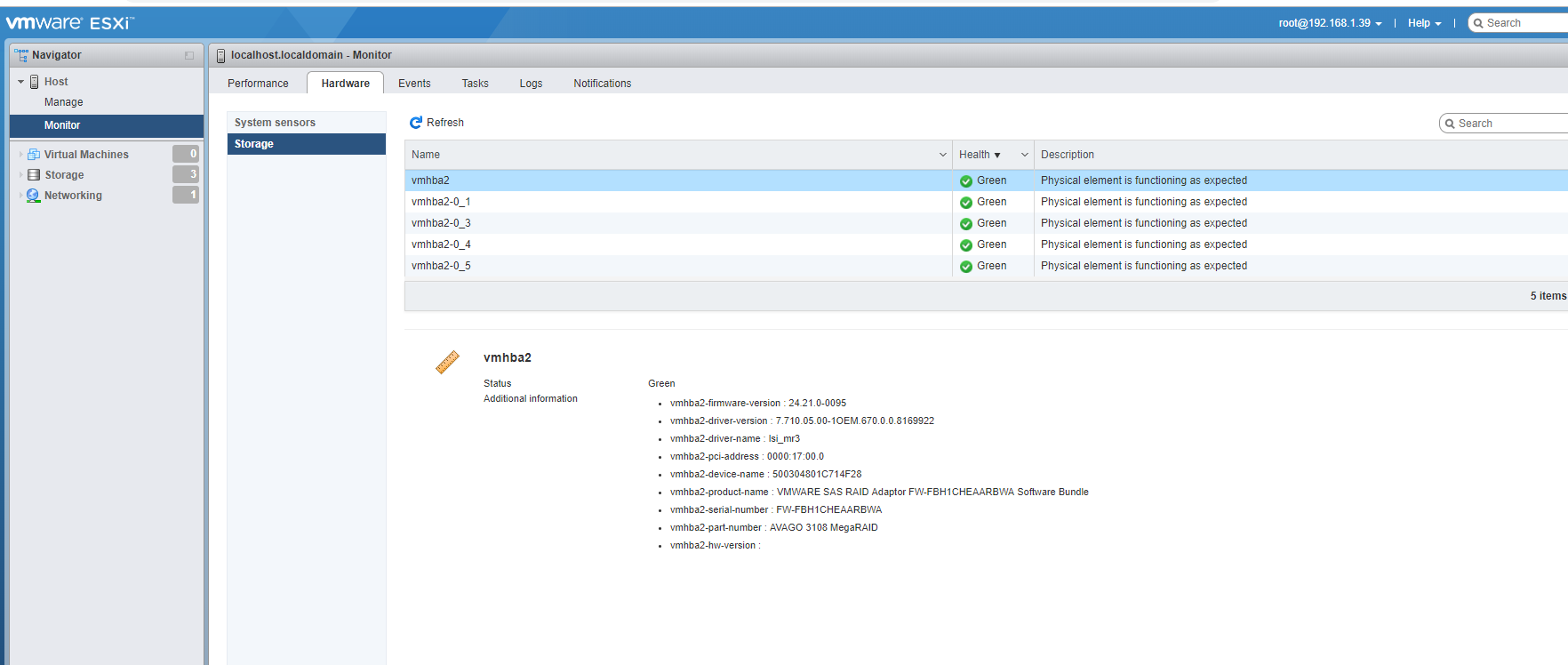The image size is (1568, 665).
Task: Click the vmhba2-product-name line
Action: click(x=879, y=493)
